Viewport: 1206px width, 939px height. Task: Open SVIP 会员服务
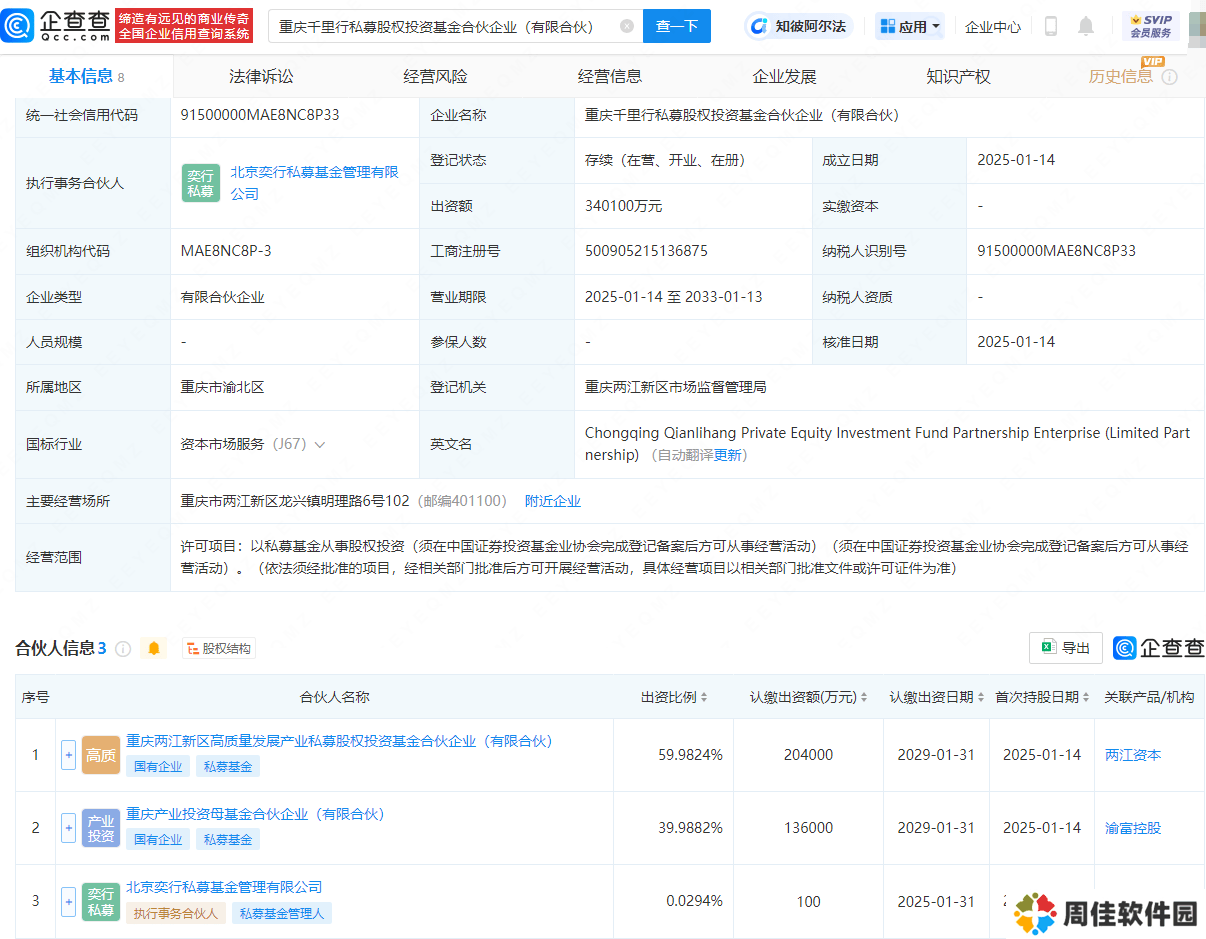(1150, 26)
